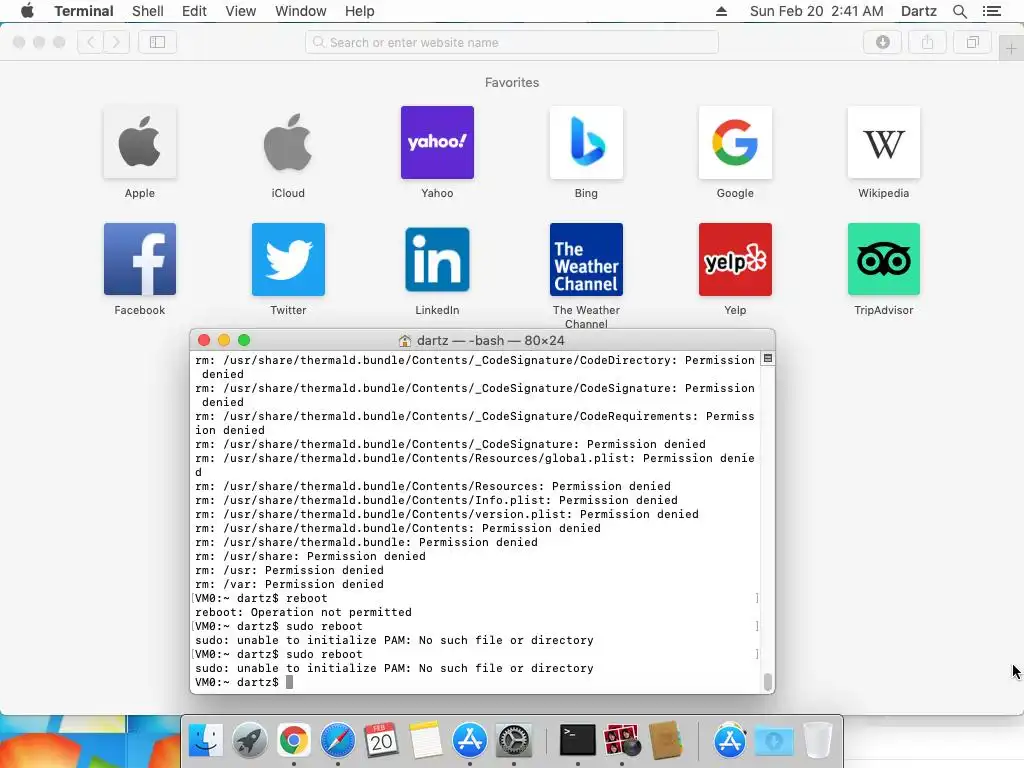This screenshot has height=768, width=1024.
Task: Open Photo Booth from the Dock
Action: pyautogui.click(x=622, y=740)
